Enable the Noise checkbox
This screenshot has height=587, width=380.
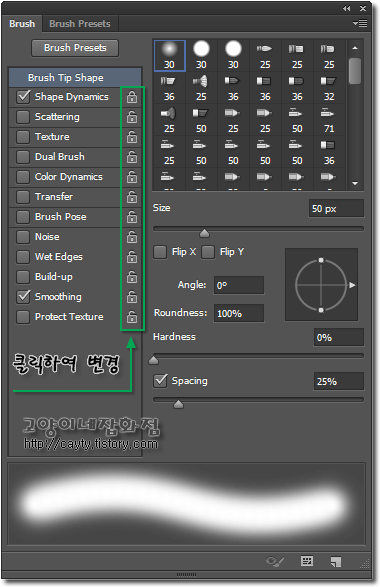point(23,237)
